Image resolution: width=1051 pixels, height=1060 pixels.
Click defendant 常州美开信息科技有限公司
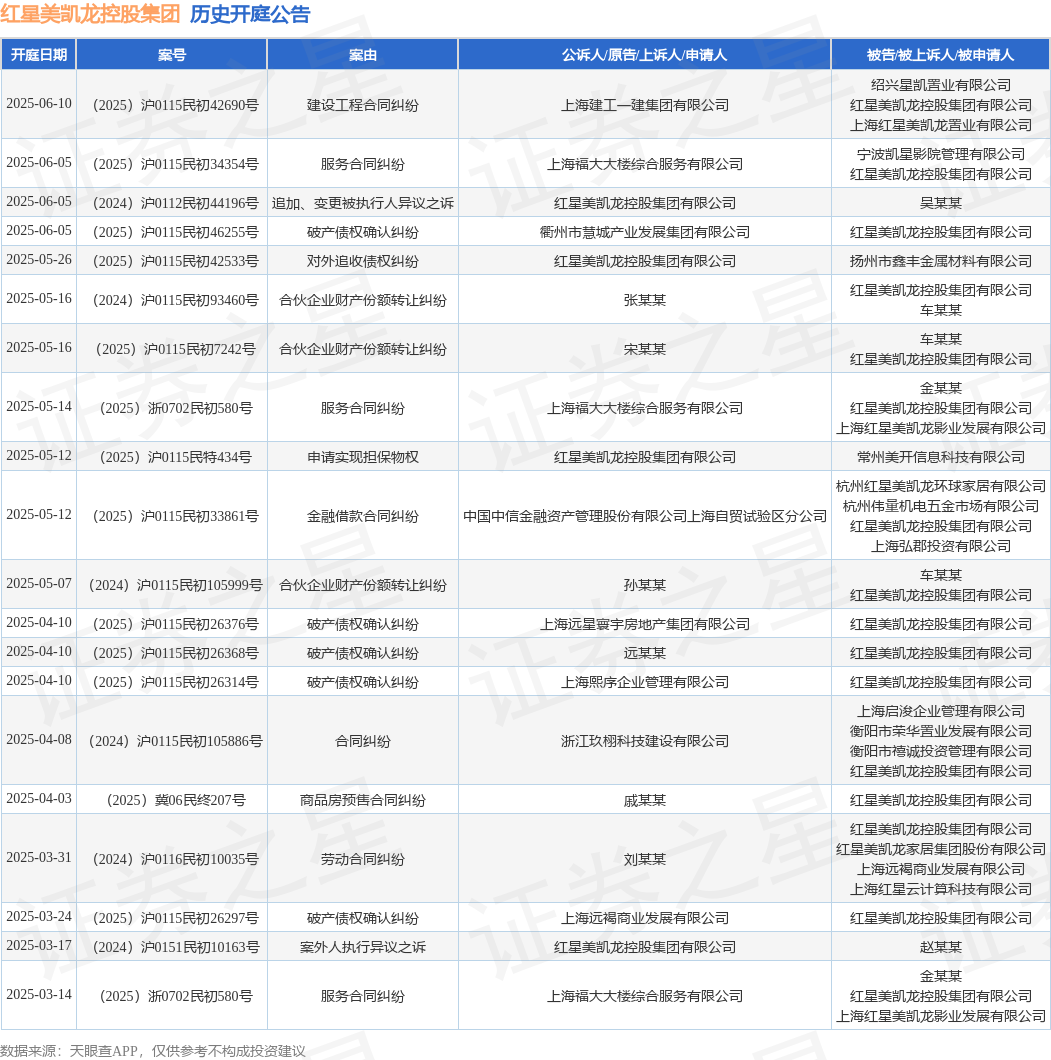point(940,457)
